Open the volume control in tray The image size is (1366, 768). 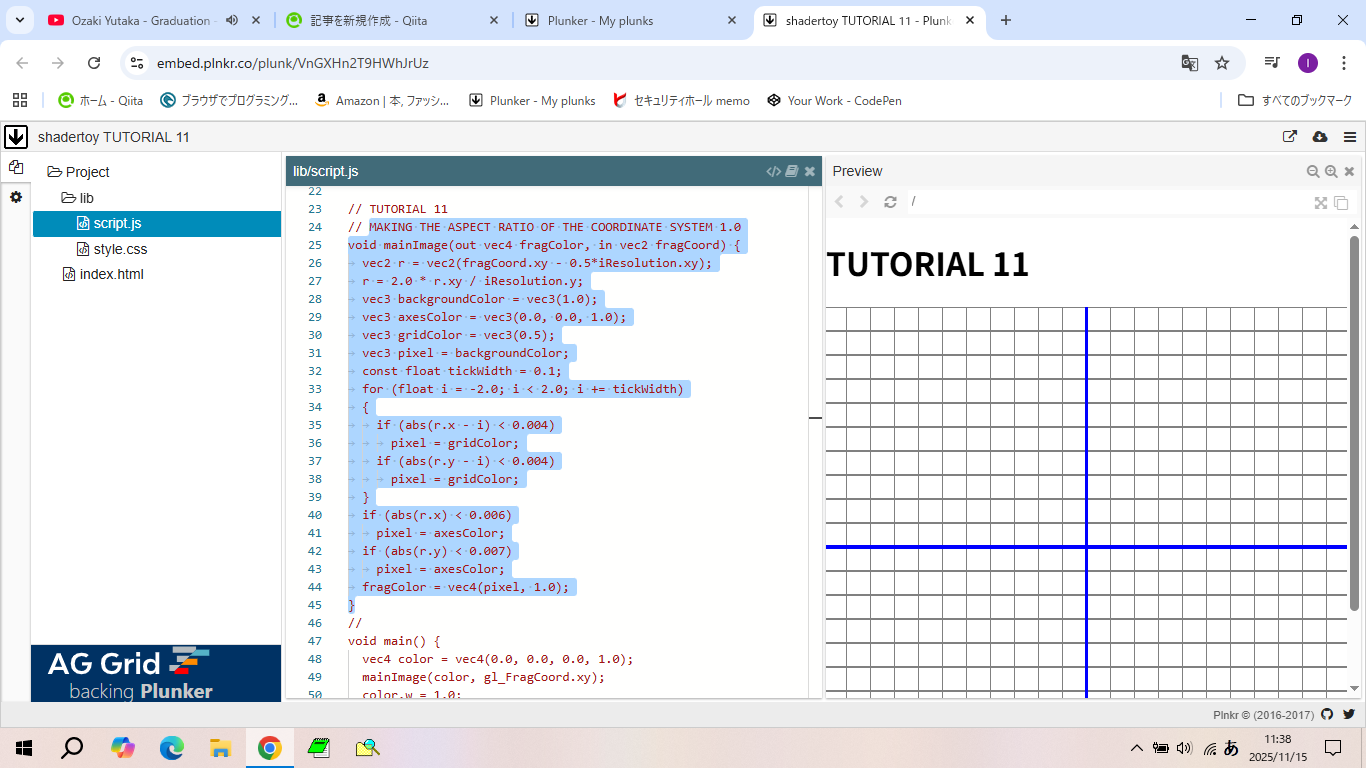coord(1185,748)
